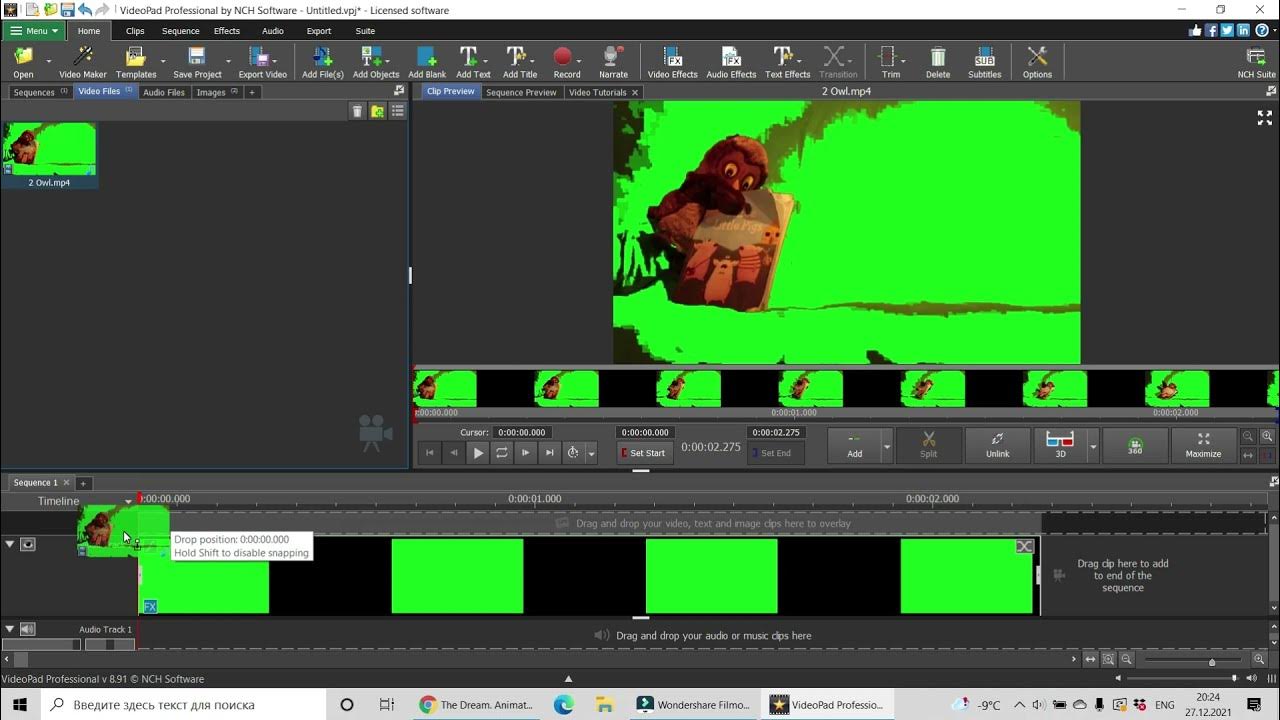Viewport: 1280px width, 720px height.
Task: Click the Trim toolbar icon
Action: coord(888,62)
